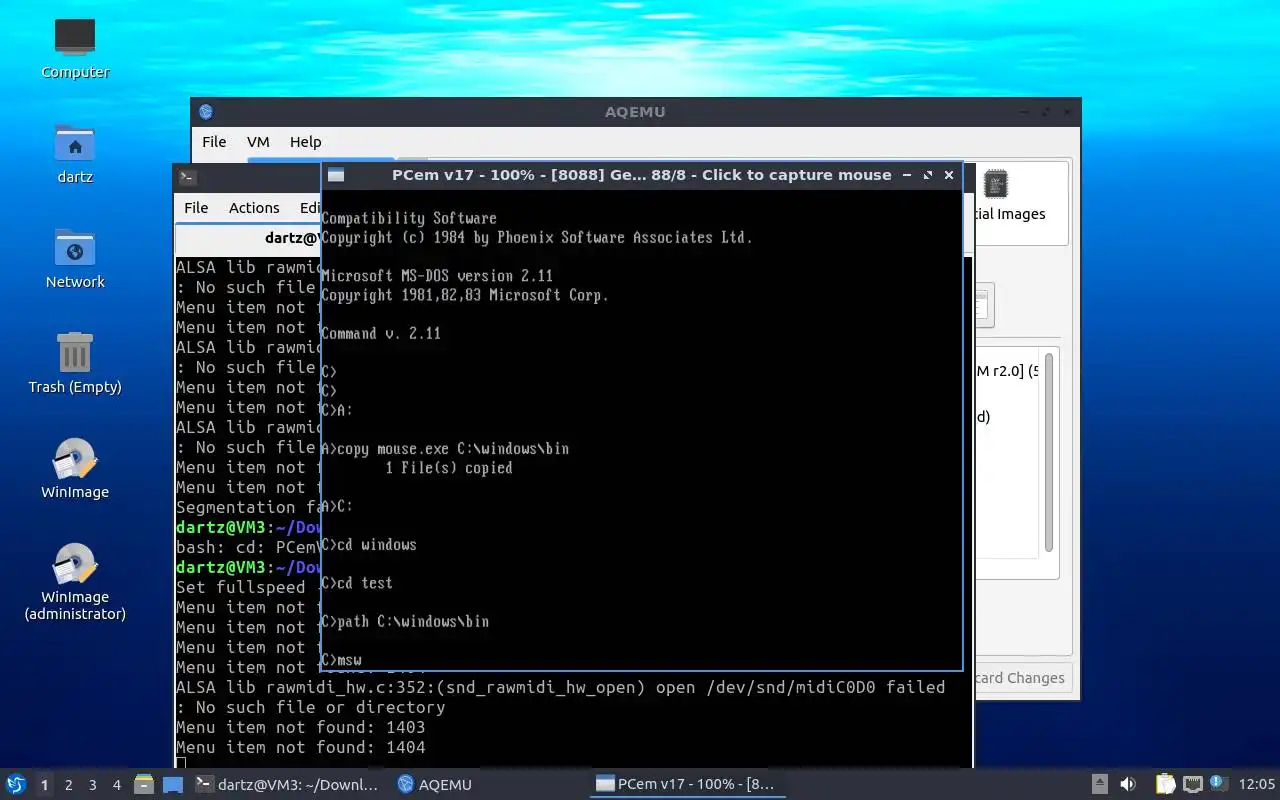
Task: Open the dartz home folder icon
Action: point(75,152)
